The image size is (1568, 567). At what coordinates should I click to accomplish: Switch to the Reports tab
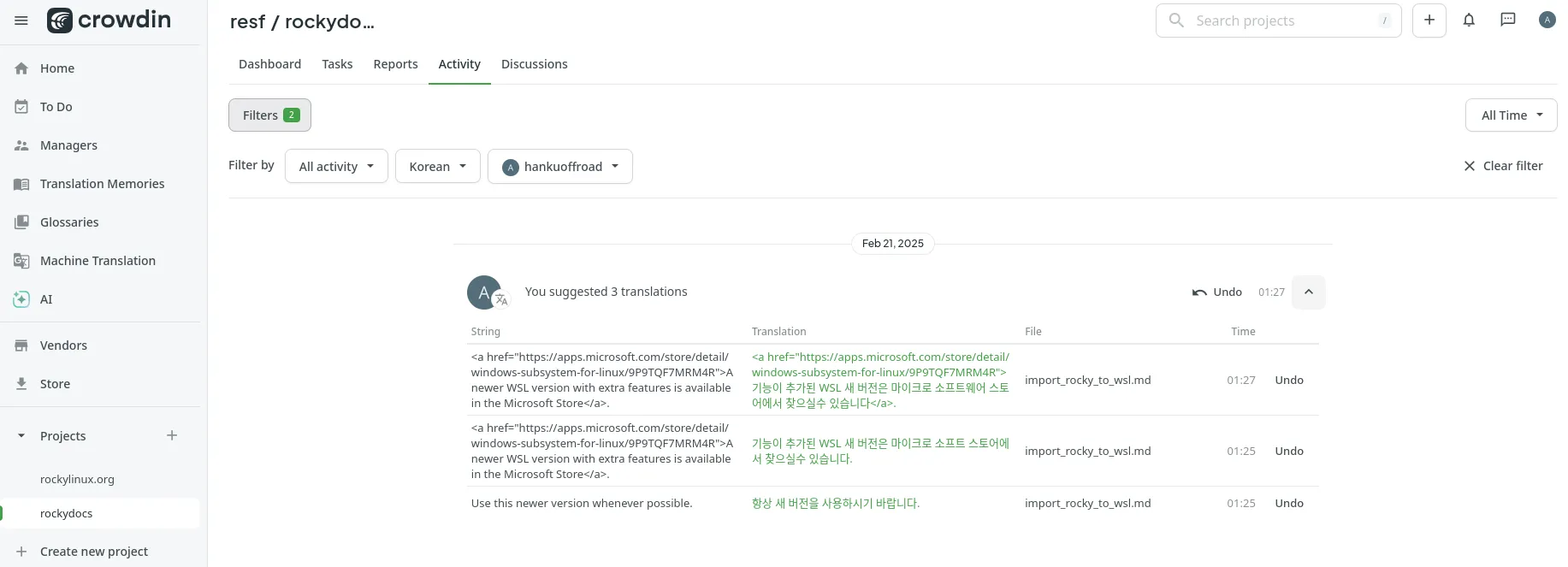click(x=395, y=64)
